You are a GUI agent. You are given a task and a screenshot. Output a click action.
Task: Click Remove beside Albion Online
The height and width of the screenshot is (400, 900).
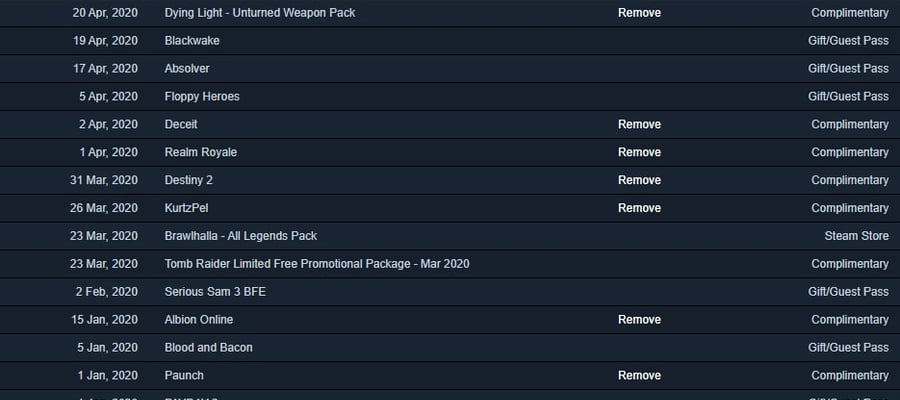(639, 320)
